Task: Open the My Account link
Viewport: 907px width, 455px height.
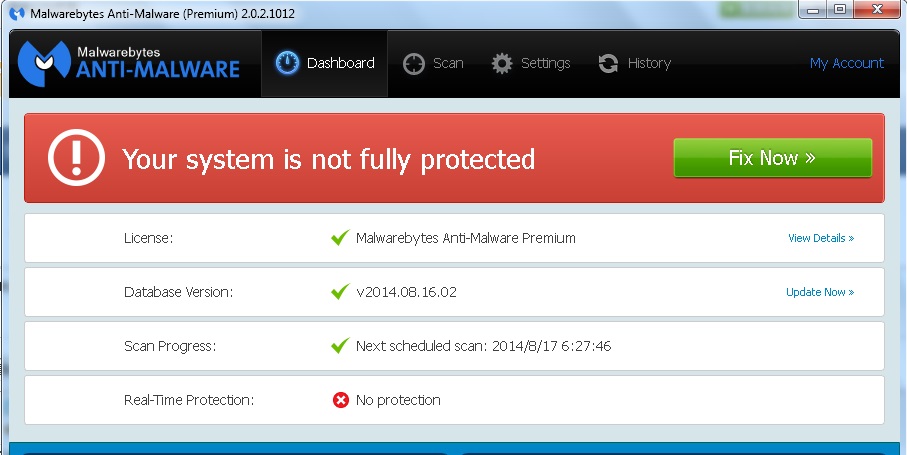Action: [846, 63]
